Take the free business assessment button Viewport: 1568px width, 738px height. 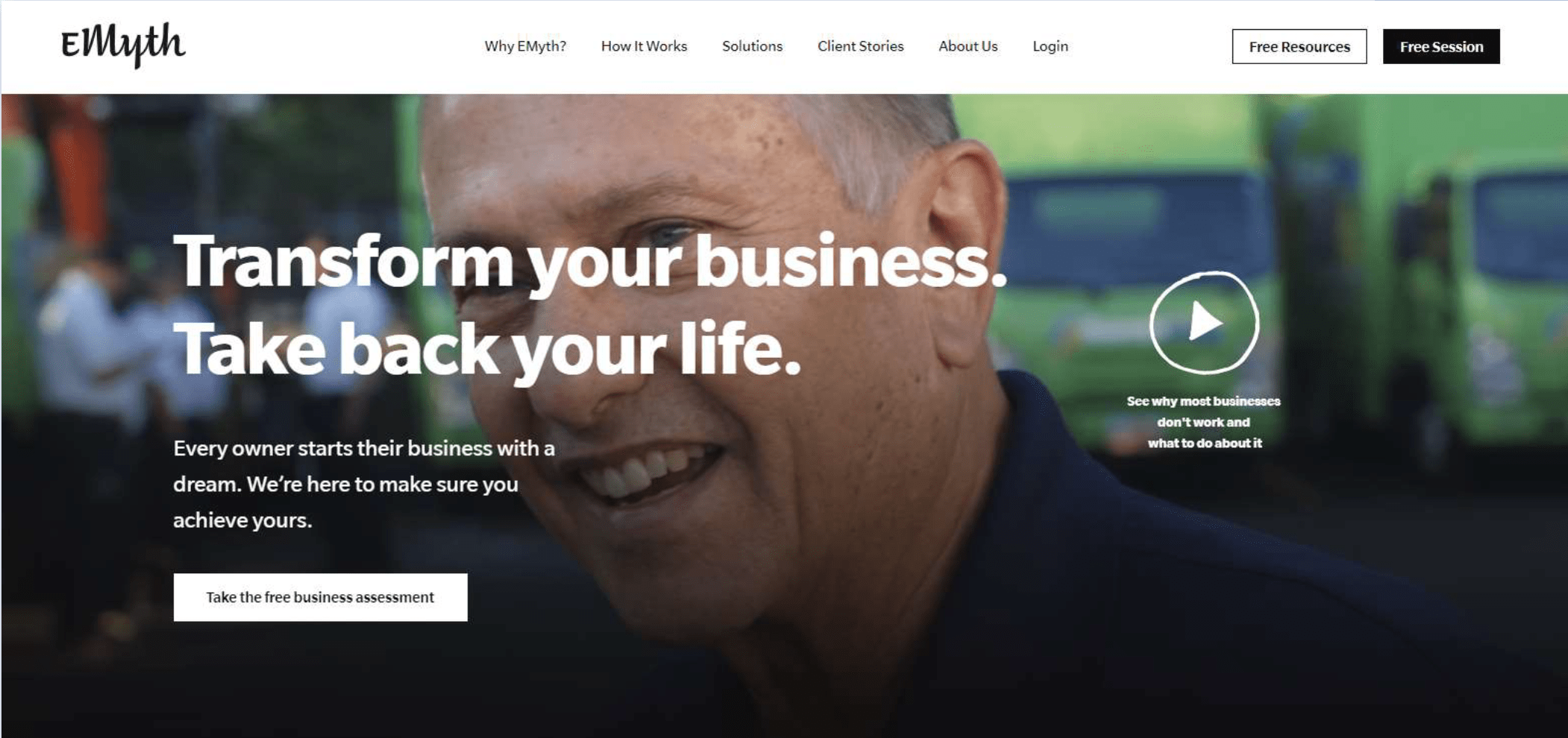(x=320, y=597)
